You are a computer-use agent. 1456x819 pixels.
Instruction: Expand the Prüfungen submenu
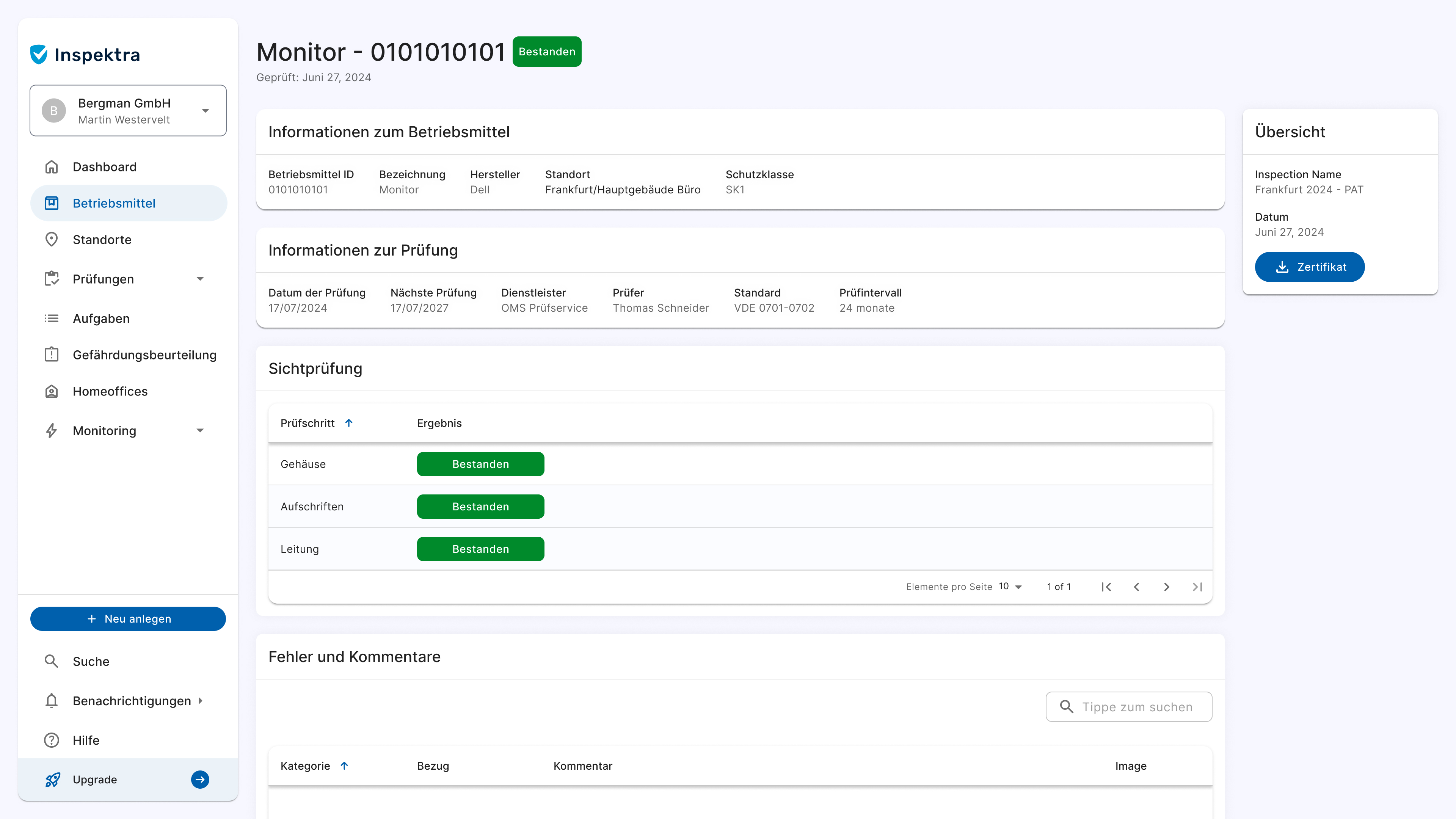(200, 279)
